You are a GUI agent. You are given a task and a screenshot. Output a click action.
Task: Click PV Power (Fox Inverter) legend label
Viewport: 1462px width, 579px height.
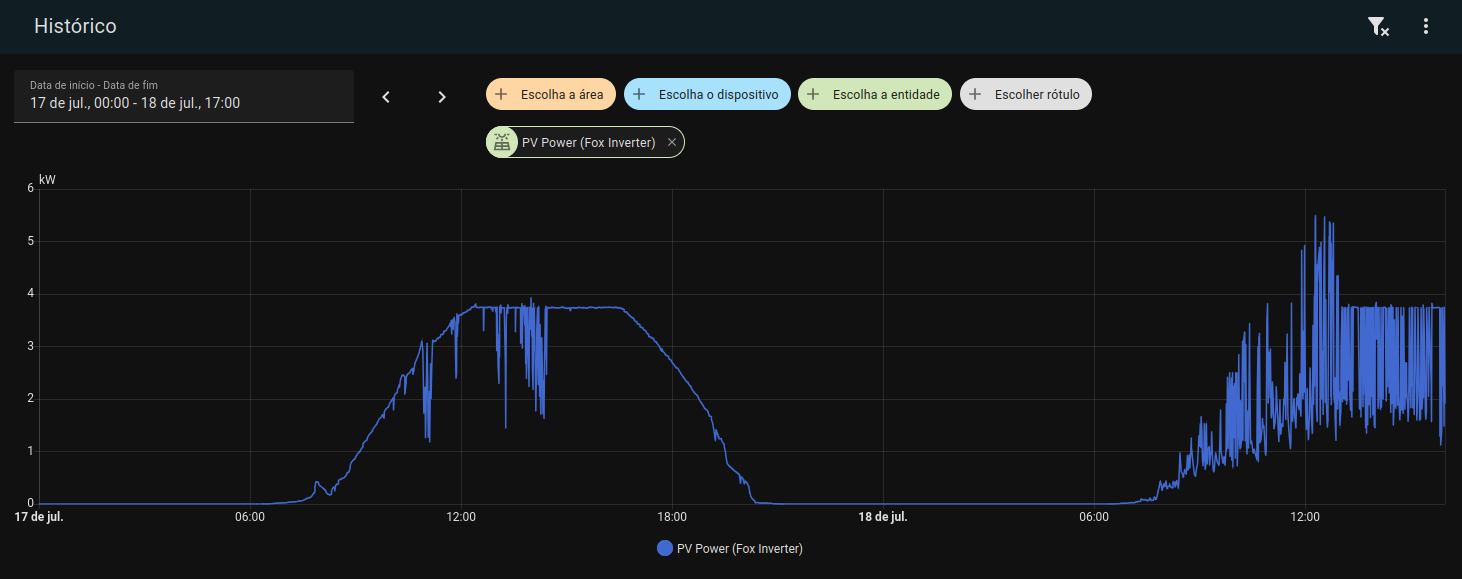[740, 548]
